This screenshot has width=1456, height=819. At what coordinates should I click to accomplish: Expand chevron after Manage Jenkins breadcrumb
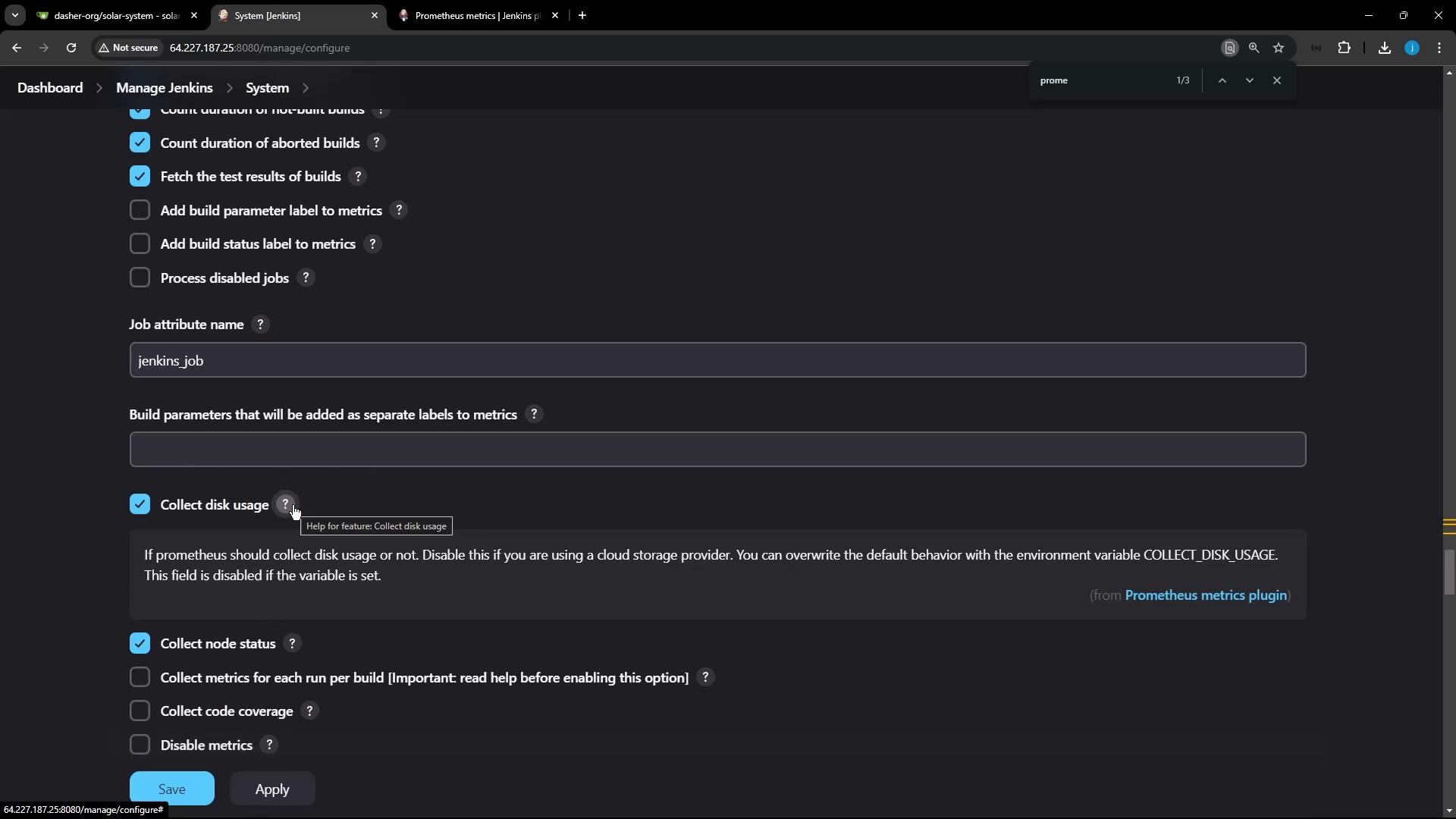point(229,88)
